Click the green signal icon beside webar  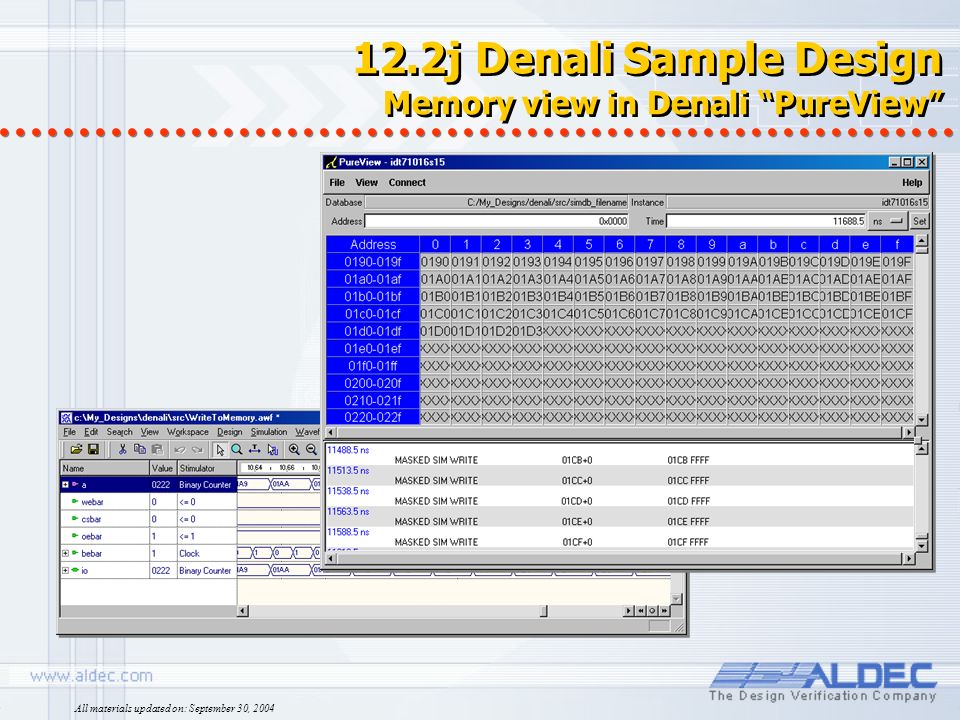[x=75, y=501]
